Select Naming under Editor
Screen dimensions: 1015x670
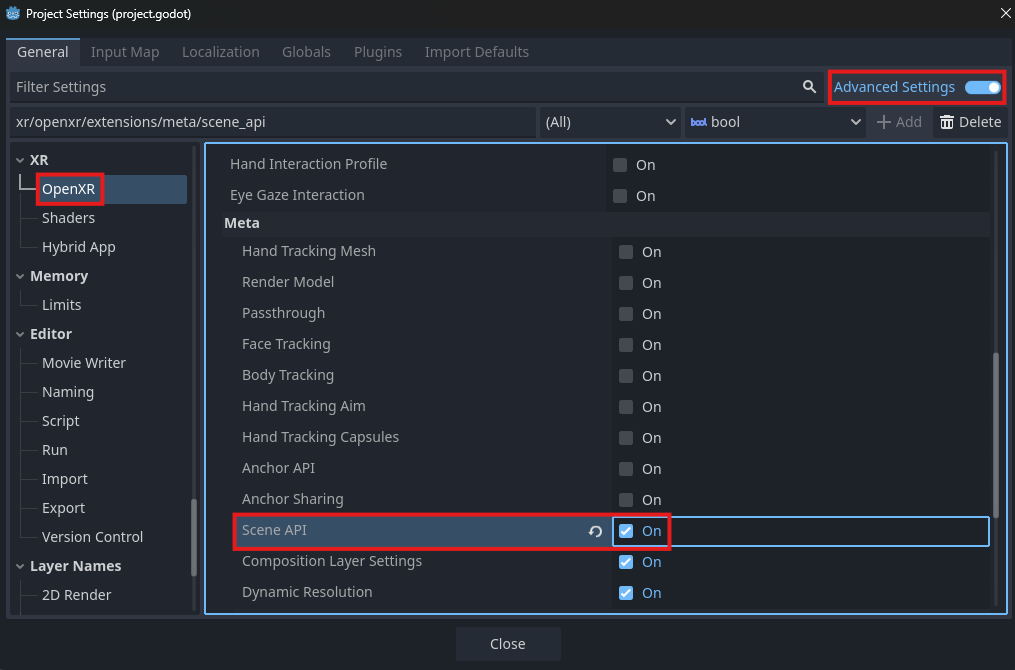tap(68, 392)
